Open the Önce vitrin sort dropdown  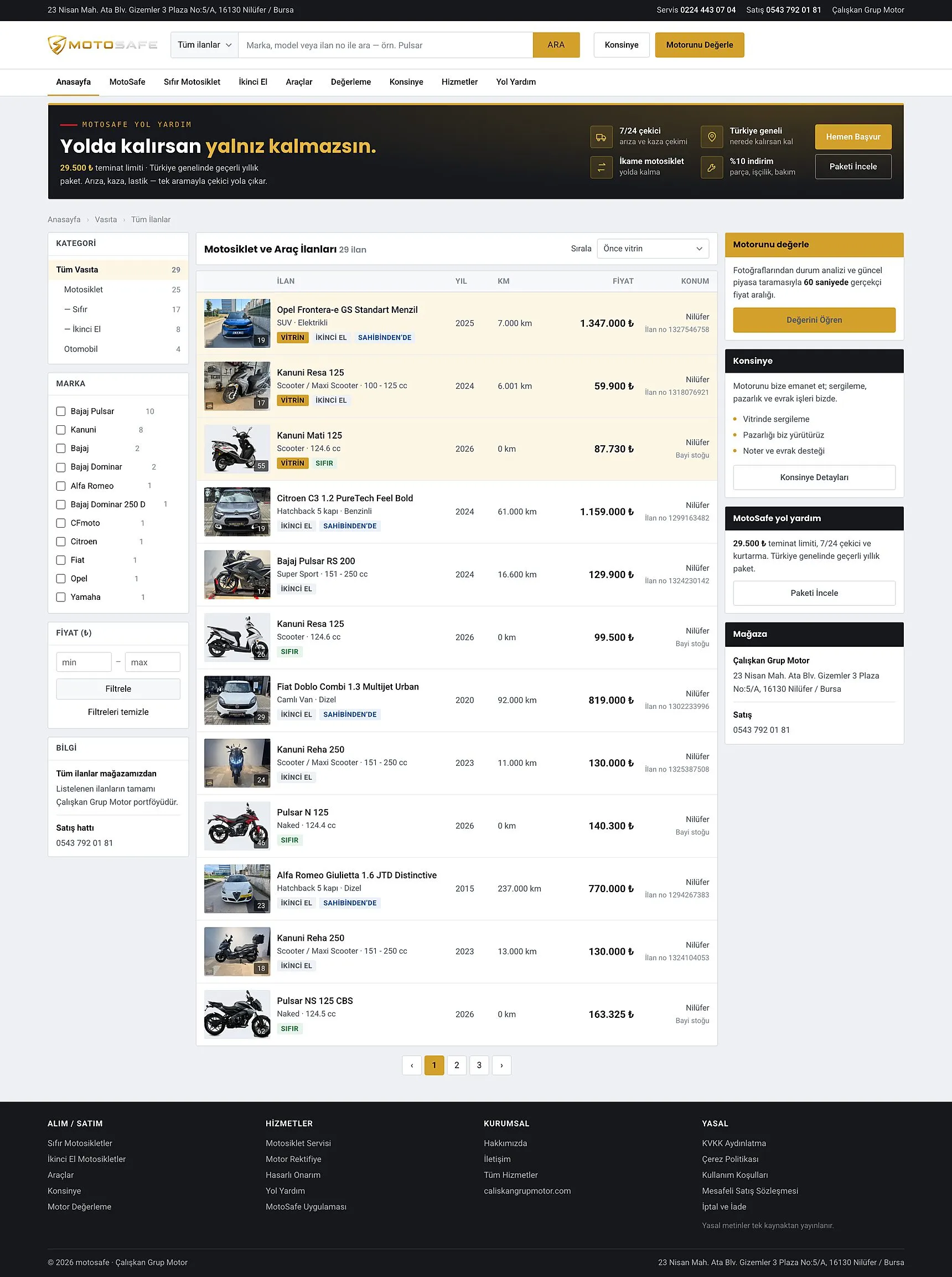(653, 249)
